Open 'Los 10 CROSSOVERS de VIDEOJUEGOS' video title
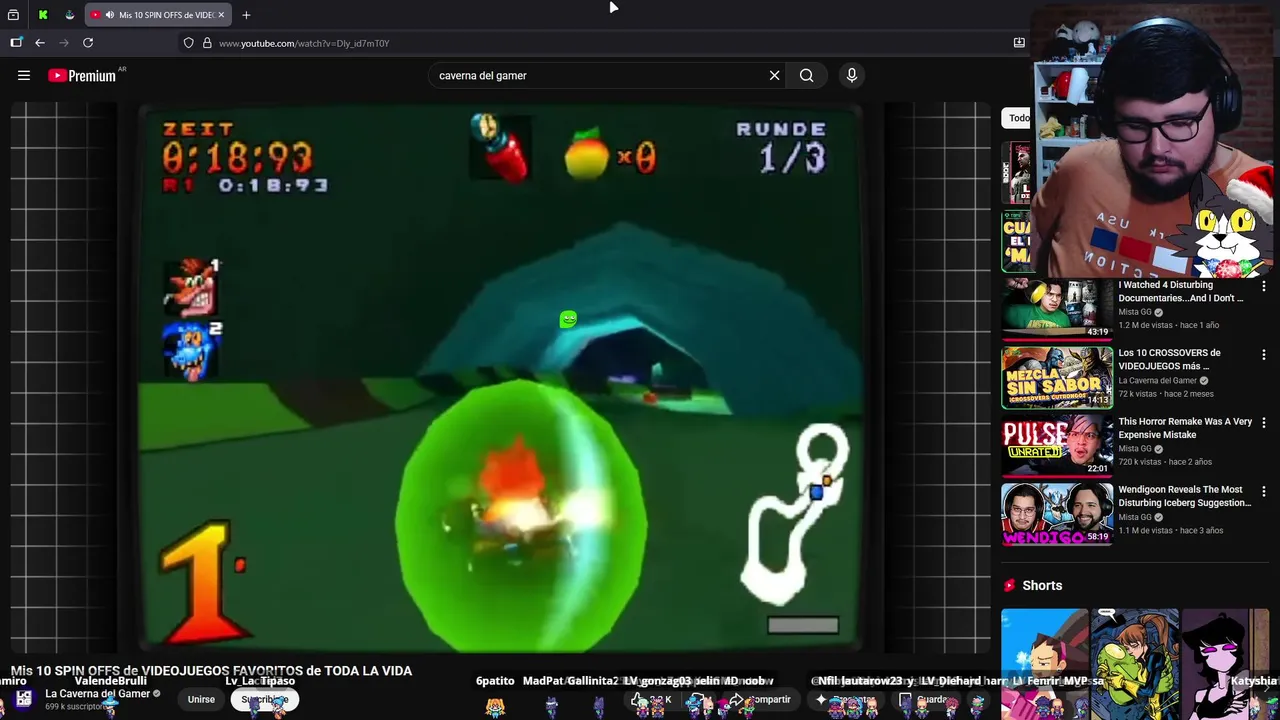The height and width of the screenshot is (720, 1280). tap(1169, 359)
